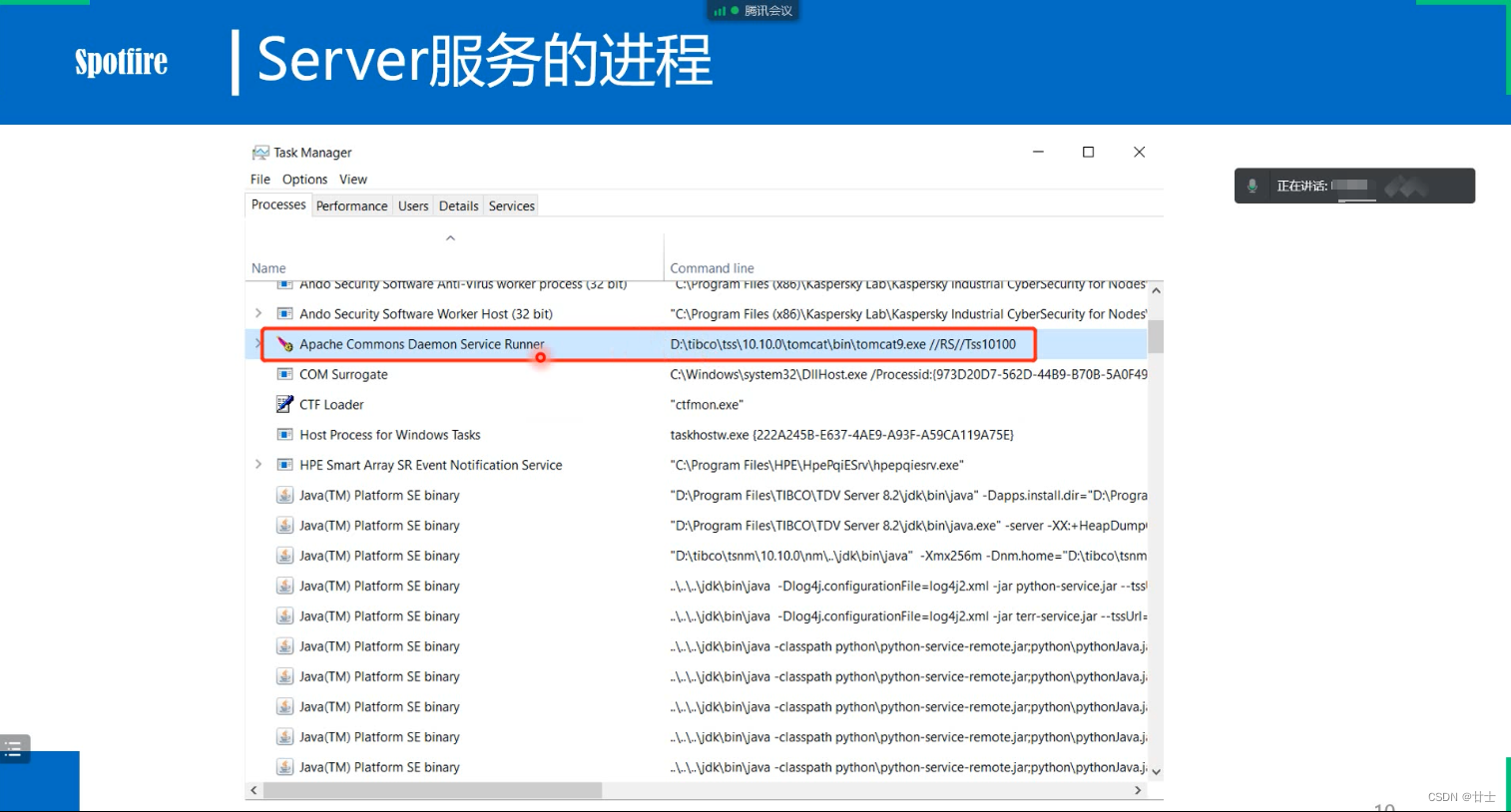The width and height of the screenshot is (1511, 812).
Task: Select Host Process for Windows Tasks name
Action: tap(390, 435)
